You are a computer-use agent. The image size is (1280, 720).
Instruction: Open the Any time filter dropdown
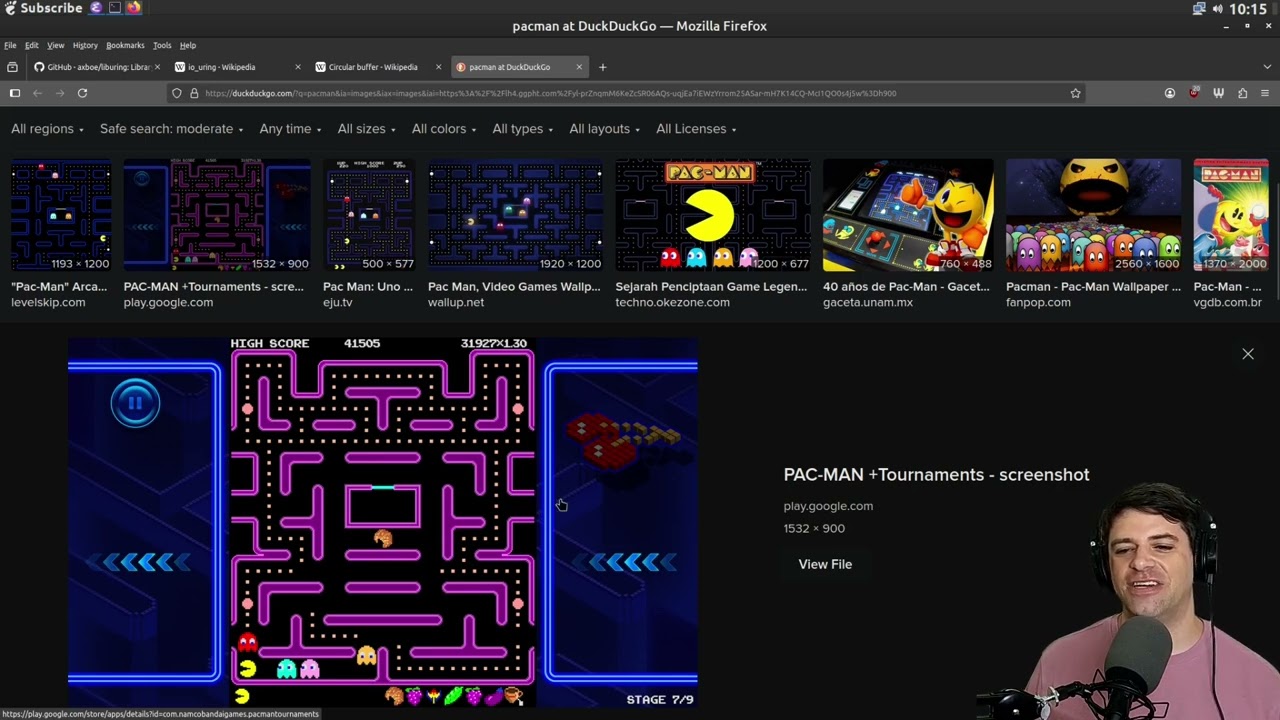(x=290, y=129)
